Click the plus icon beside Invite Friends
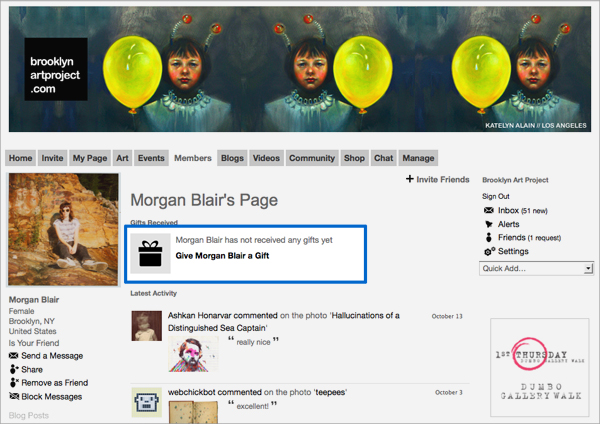The width and height of the screenshot is (600, 424). (410, 179)
